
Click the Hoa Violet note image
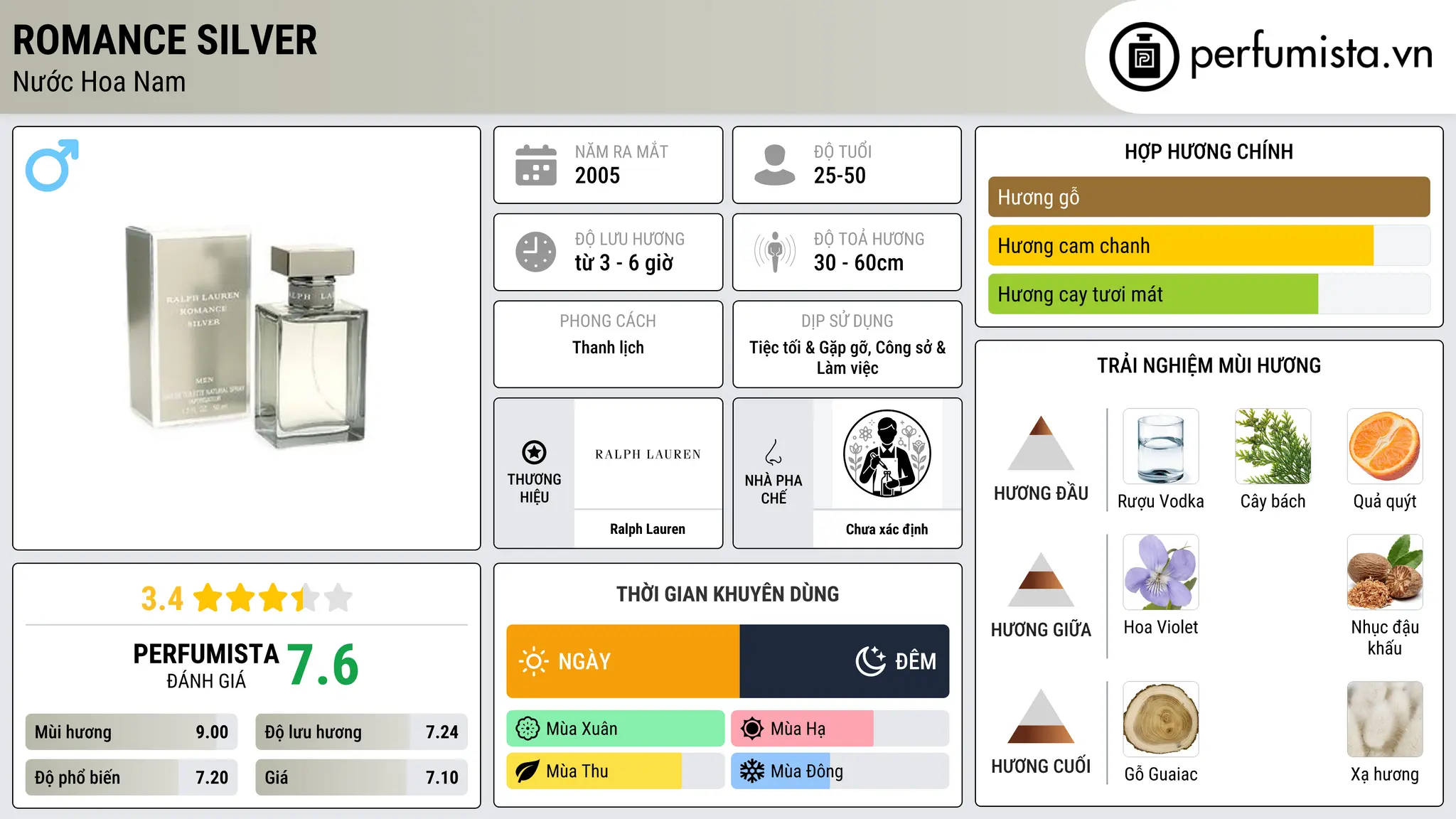[1161, 572]
